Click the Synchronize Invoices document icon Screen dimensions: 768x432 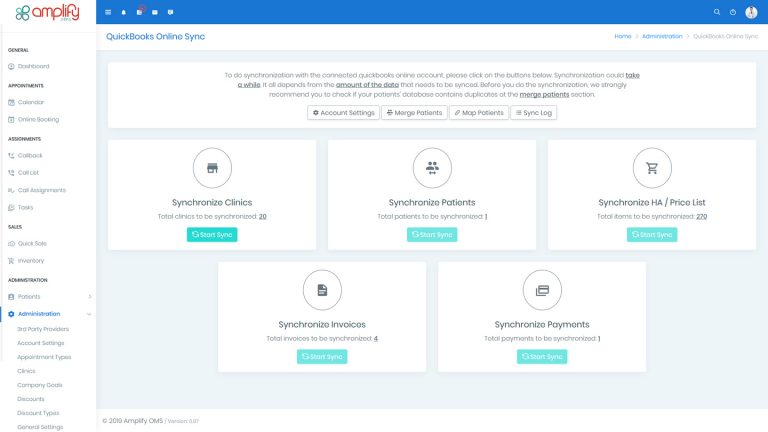point(322,290)
